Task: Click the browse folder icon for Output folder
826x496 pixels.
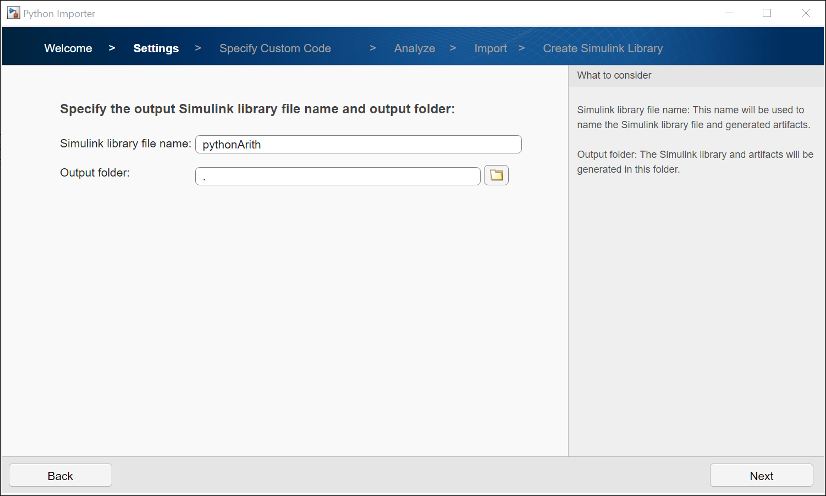Action: (x=496, y=176)
